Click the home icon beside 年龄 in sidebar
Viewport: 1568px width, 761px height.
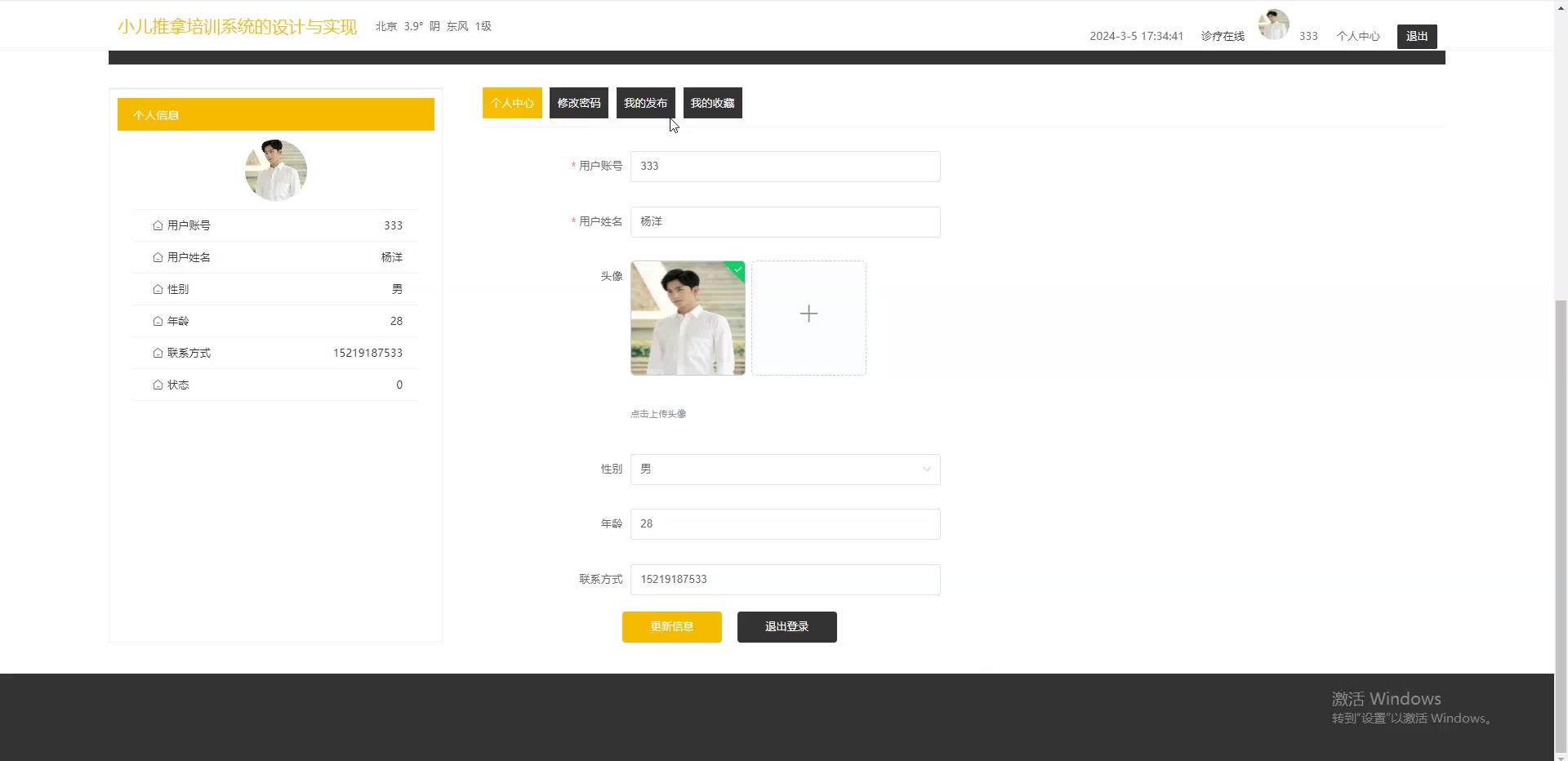pyautogui.click(x=158, y=321)
